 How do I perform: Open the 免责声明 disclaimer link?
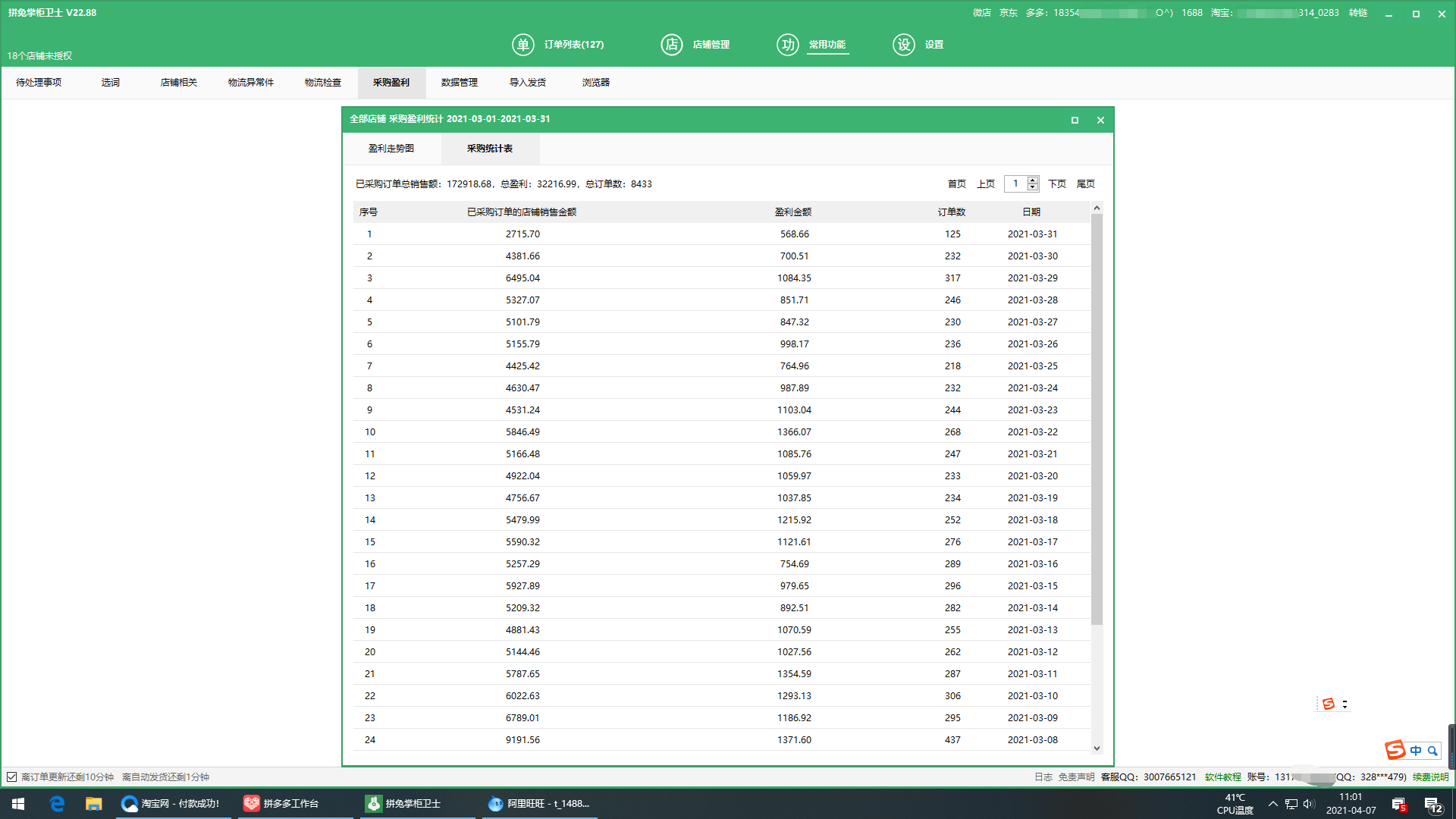pos(1077,777)
